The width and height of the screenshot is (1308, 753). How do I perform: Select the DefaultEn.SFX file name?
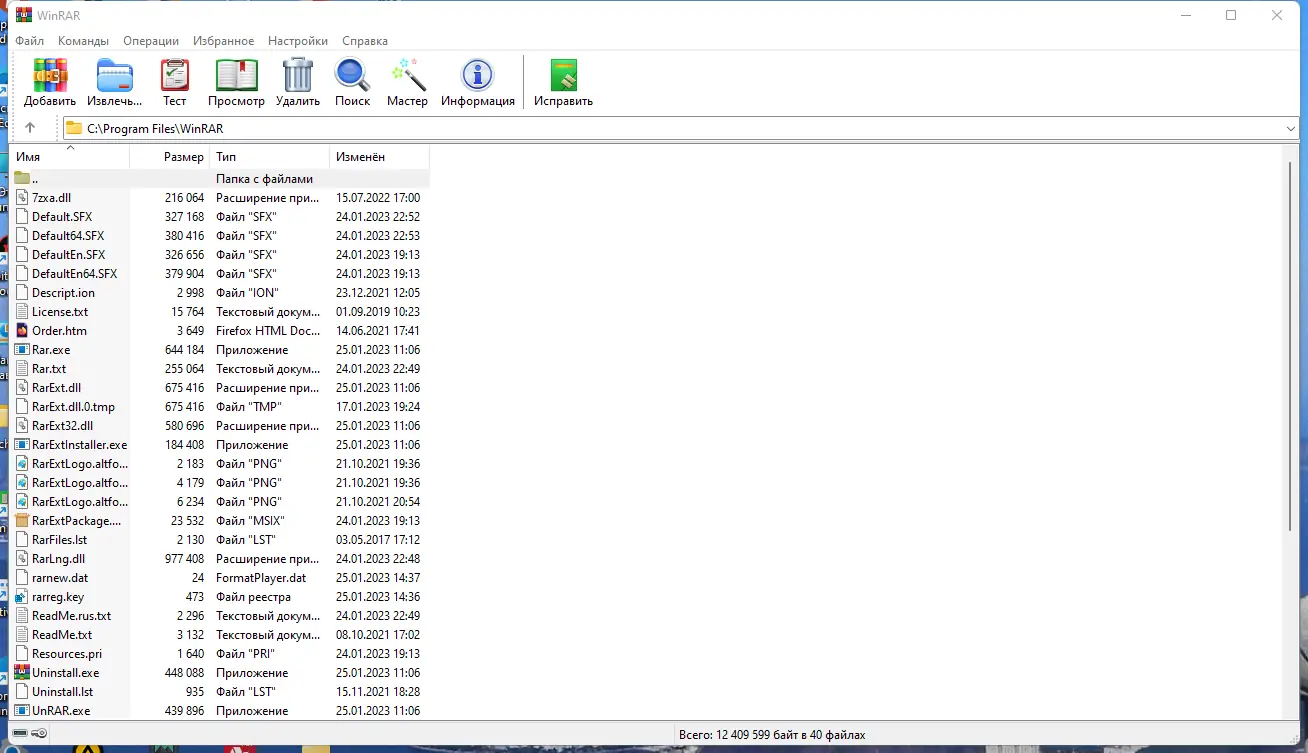(68, 255)
